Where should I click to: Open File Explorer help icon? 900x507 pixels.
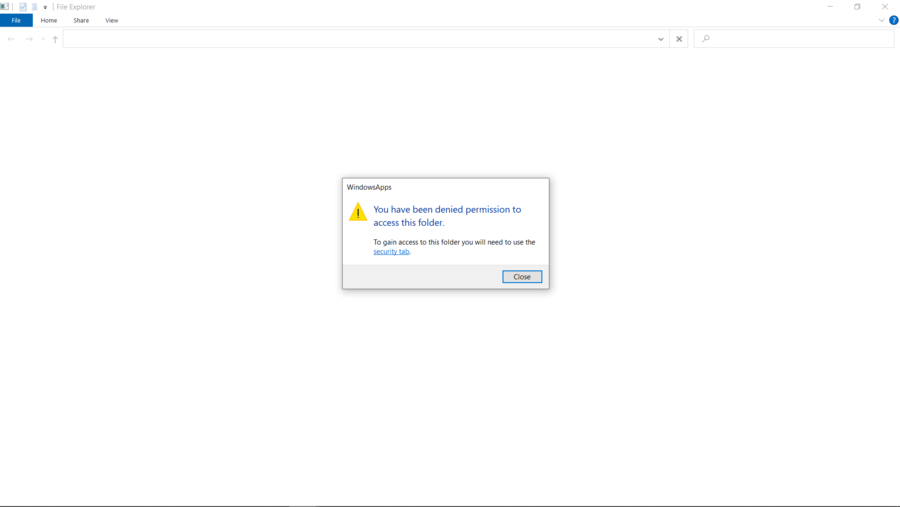pyautogui.click(x=894, y=20)
